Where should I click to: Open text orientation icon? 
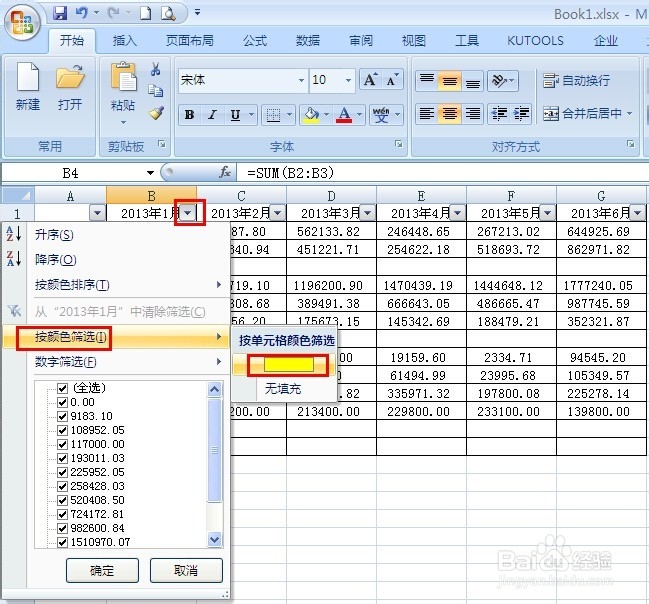(x=502, y=81)
